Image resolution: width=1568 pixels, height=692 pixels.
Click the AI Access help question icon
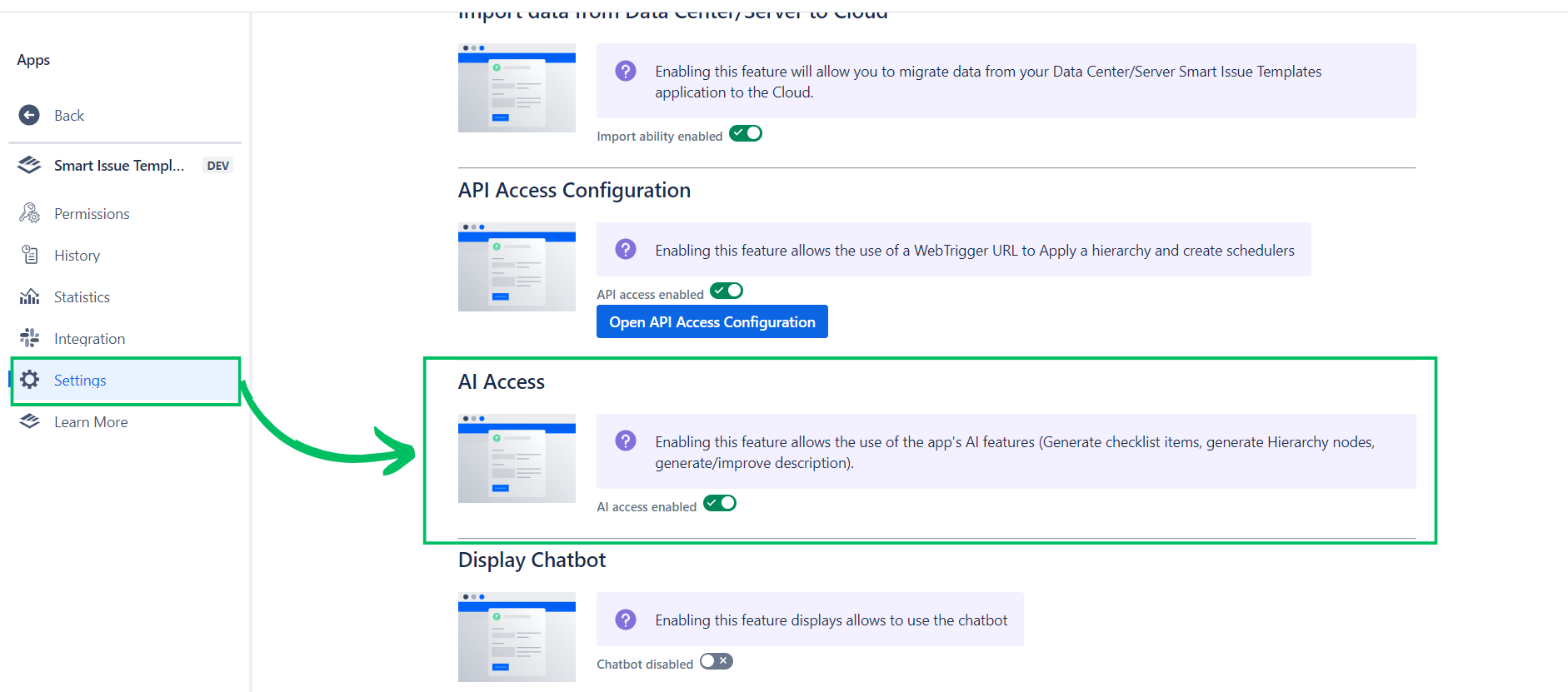click(626, 441)
